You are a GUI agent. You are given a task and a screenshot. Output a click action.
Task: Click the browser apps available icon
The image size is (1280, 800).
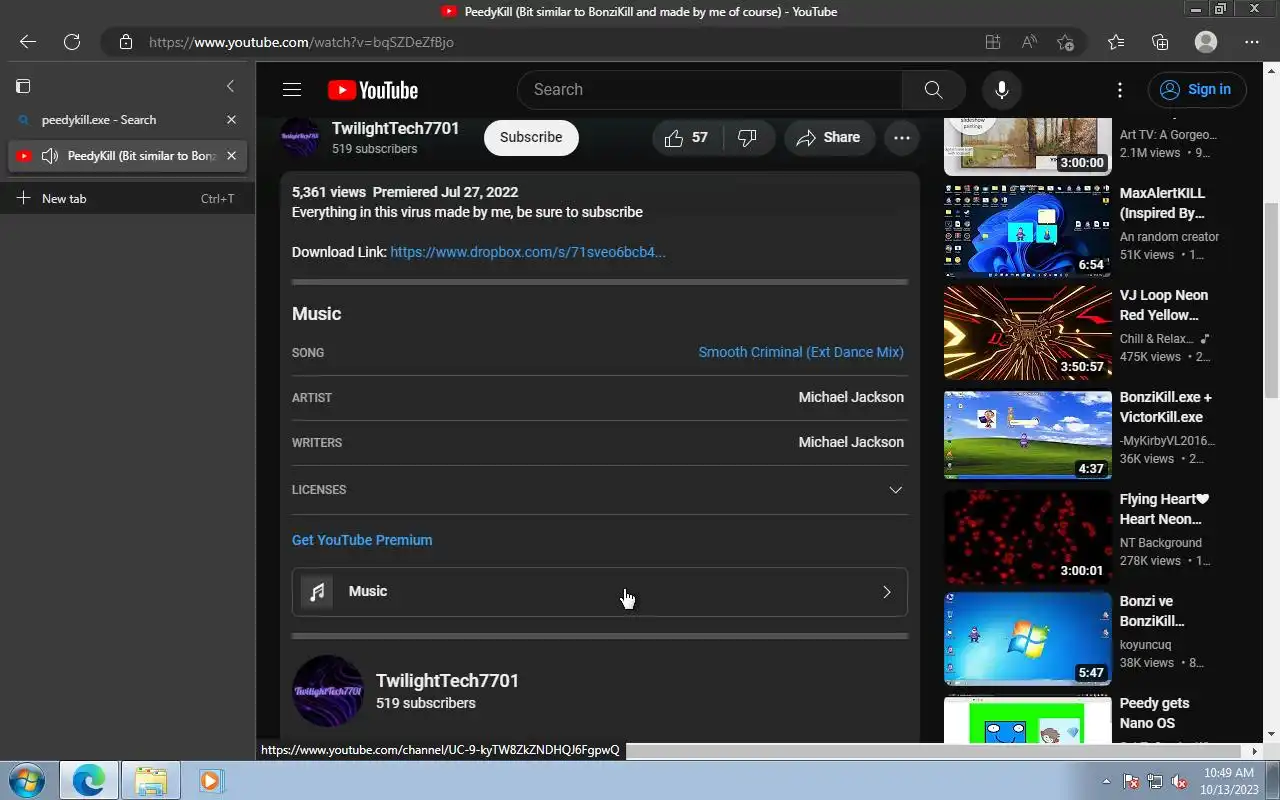[992, 42]
